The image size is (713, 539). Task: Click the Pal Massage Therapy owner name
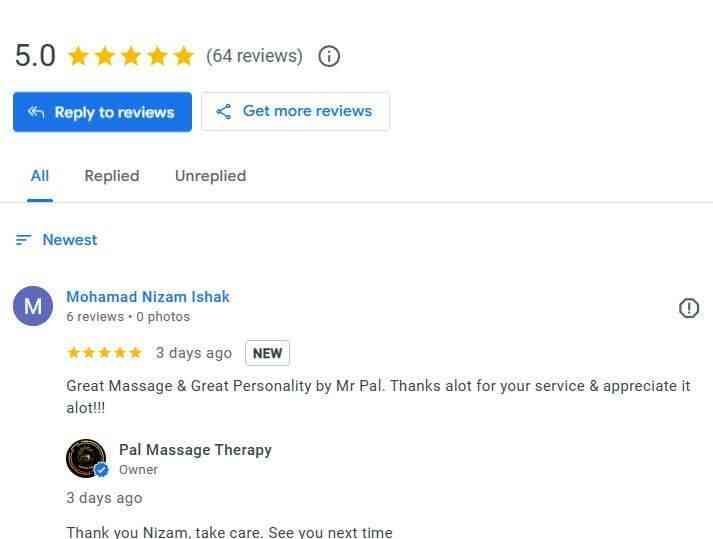pyautogui.click(x=196, y=450)
